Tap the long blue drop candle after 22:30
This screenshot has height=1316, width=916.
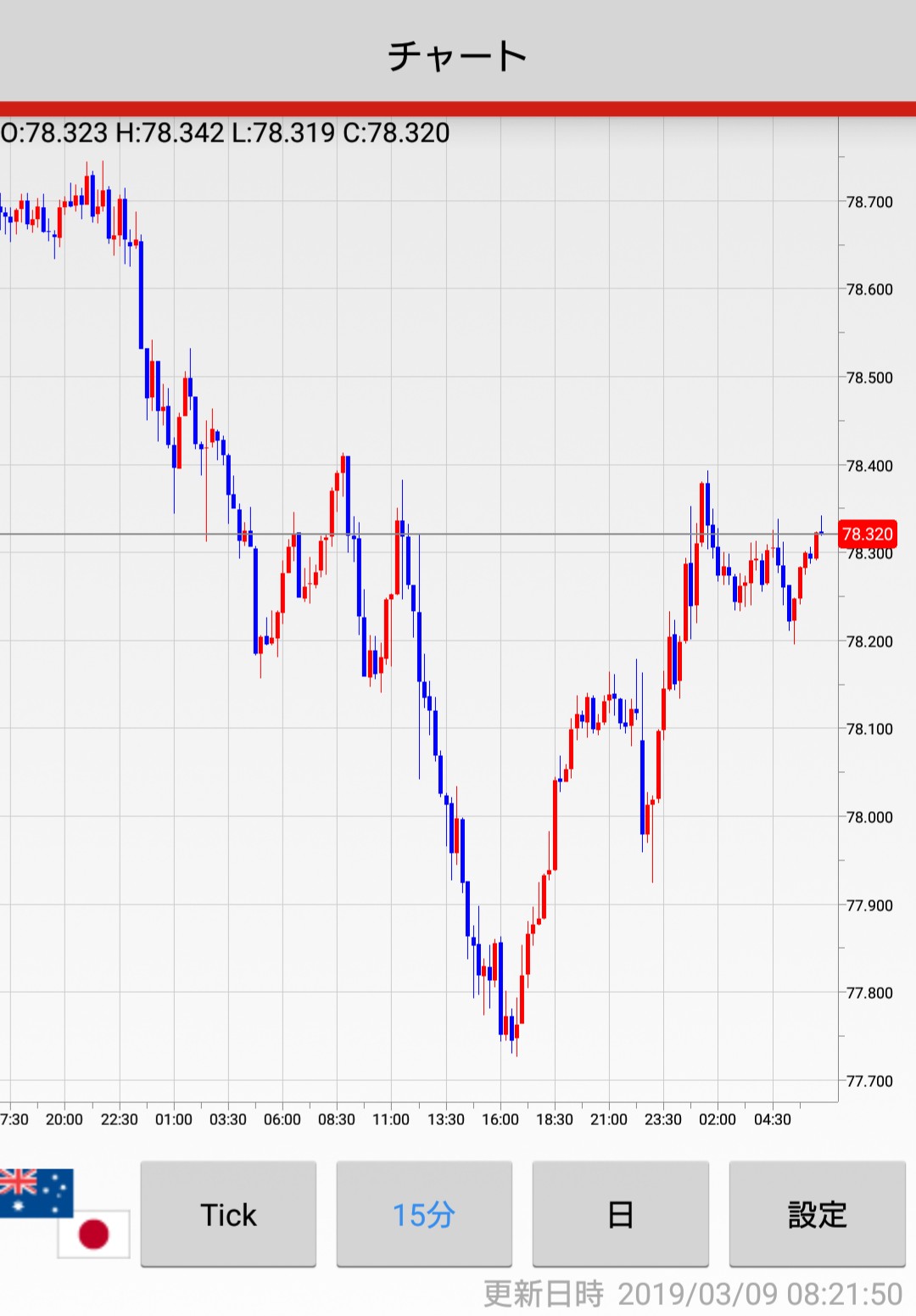coord(141,294)
